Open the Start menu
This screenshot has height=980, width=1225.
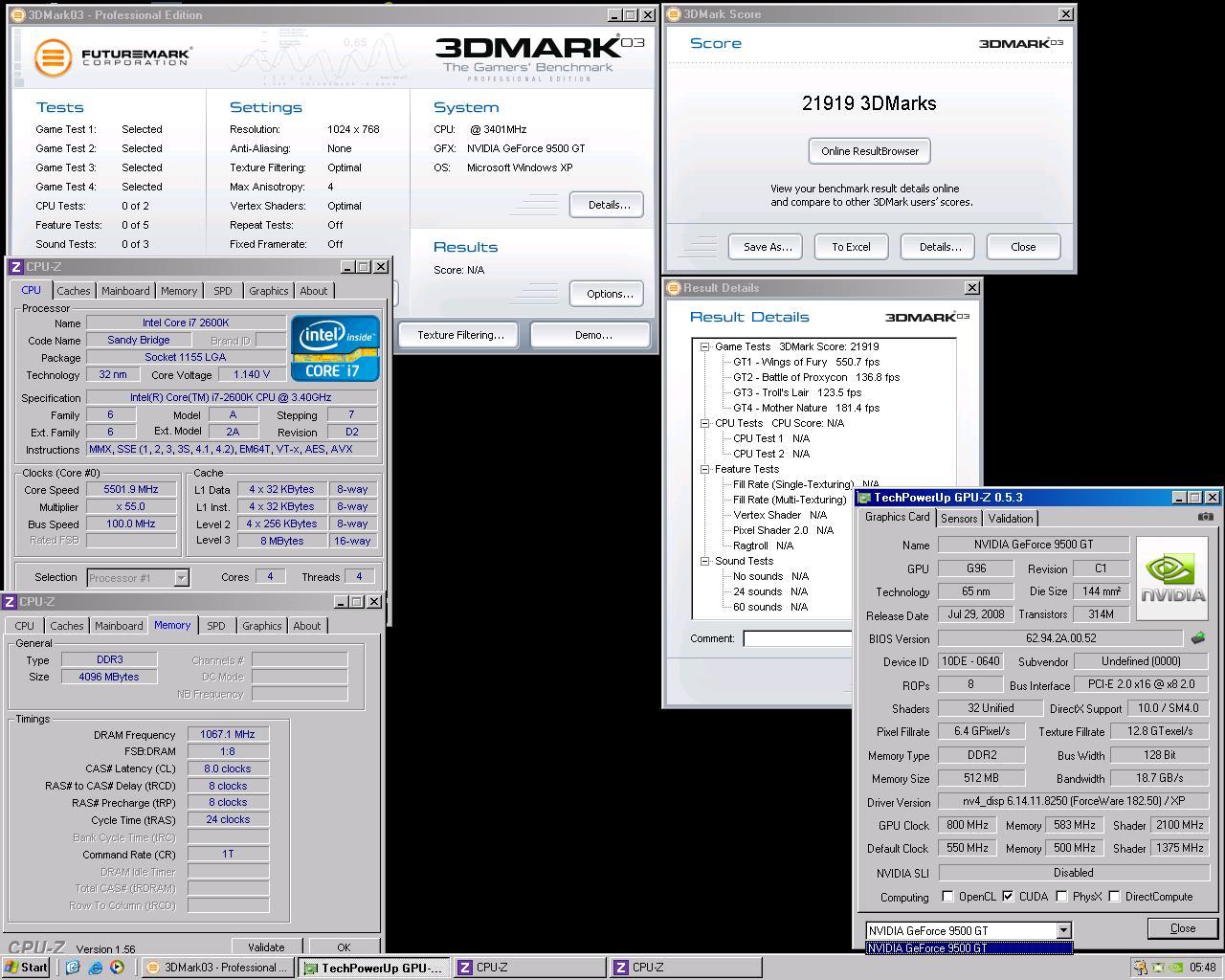pos(27,968)
